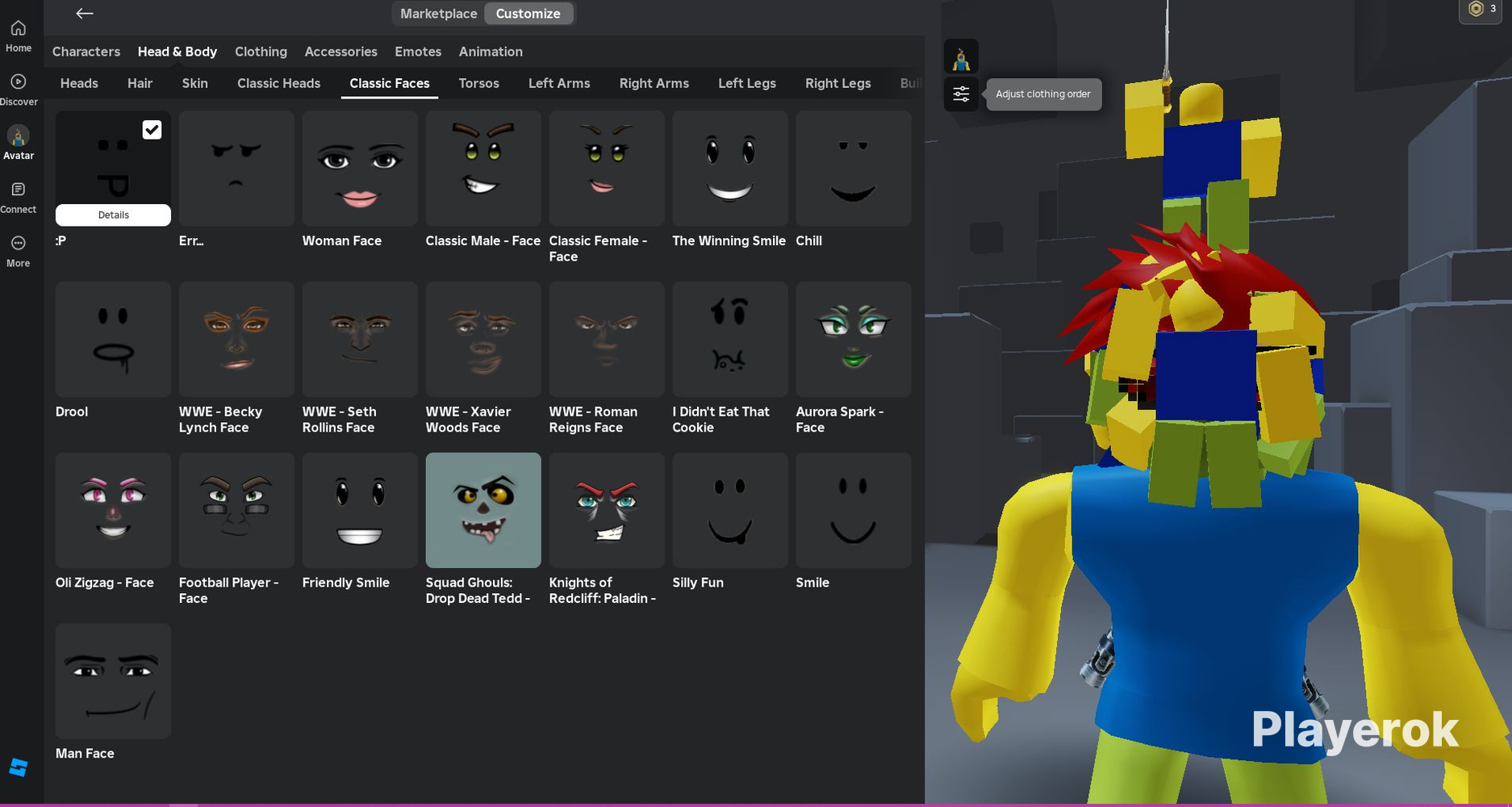This screenshot has height=807, width=1512.
Task: Switch to the Skin tab
Action: point(194,83)
